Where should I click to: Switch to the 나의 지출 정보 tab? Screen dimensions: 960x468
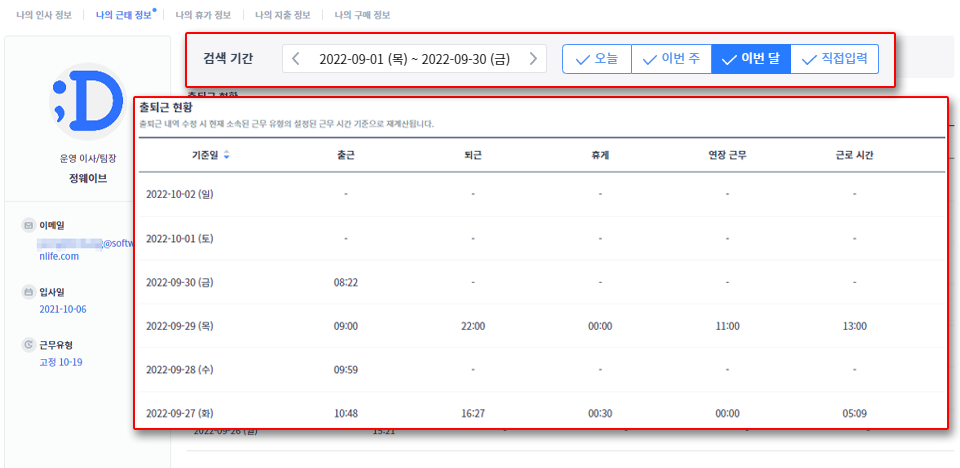click(x=283, y=15)
